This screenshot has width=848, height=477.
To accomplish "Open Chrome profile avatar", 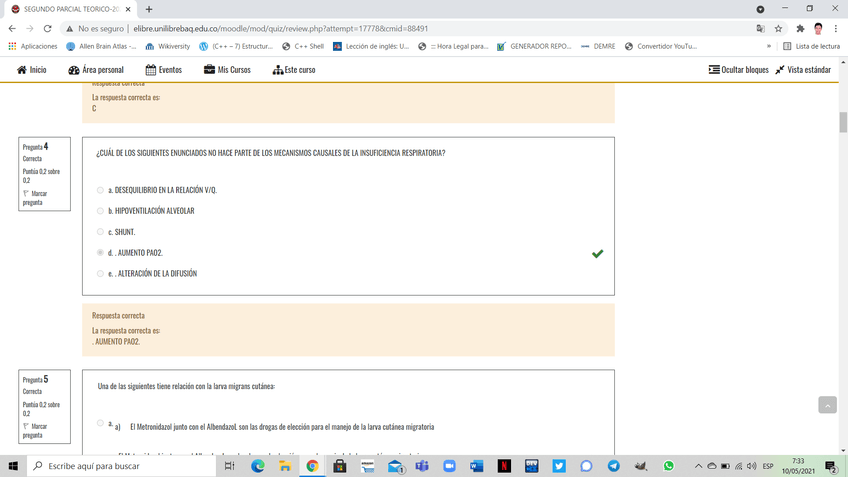I will 818,29.
